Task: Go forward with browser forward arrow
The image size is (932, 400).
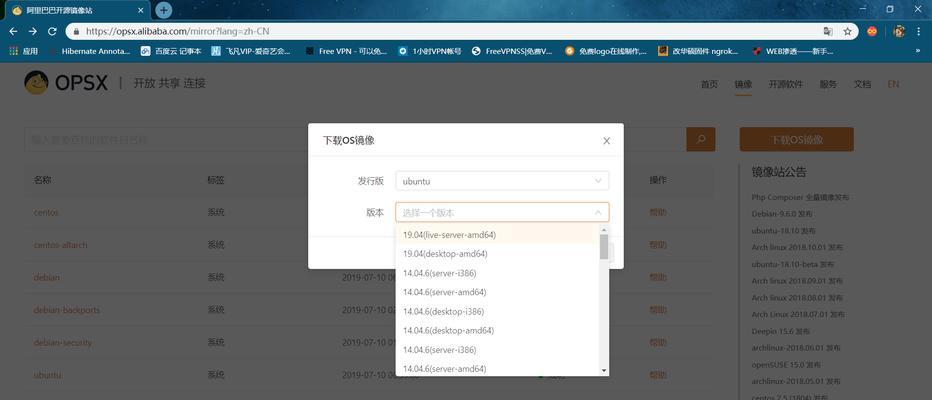Action: (33, 32)
